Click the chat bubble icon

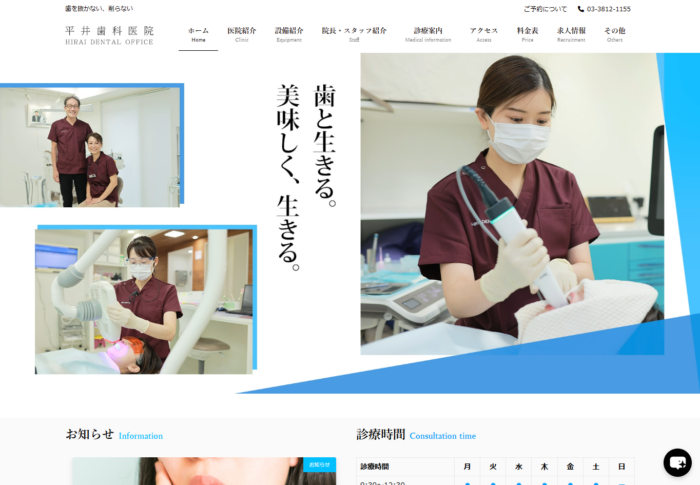point(677,462)
